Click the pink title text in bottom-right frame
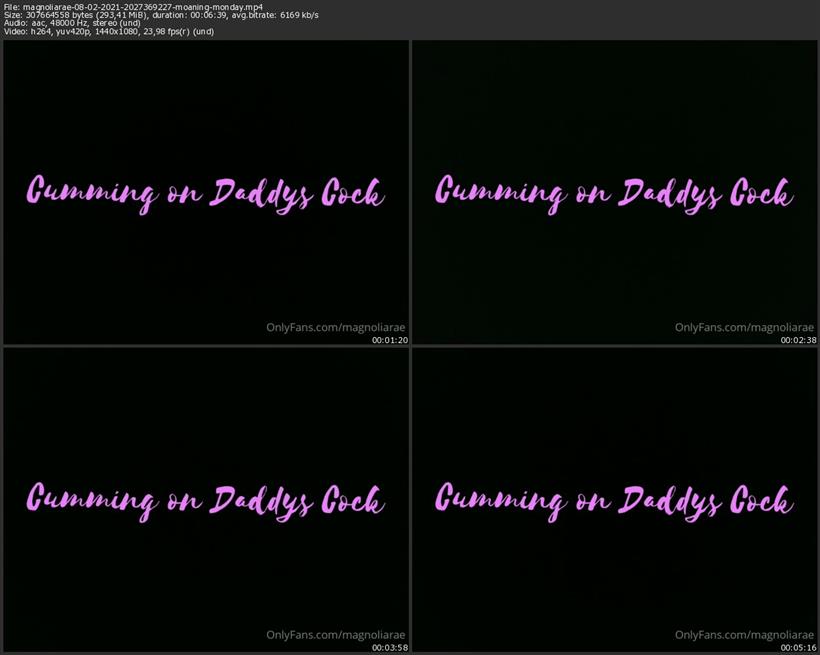This screenshot has height=655, width=820. [615, 497]
